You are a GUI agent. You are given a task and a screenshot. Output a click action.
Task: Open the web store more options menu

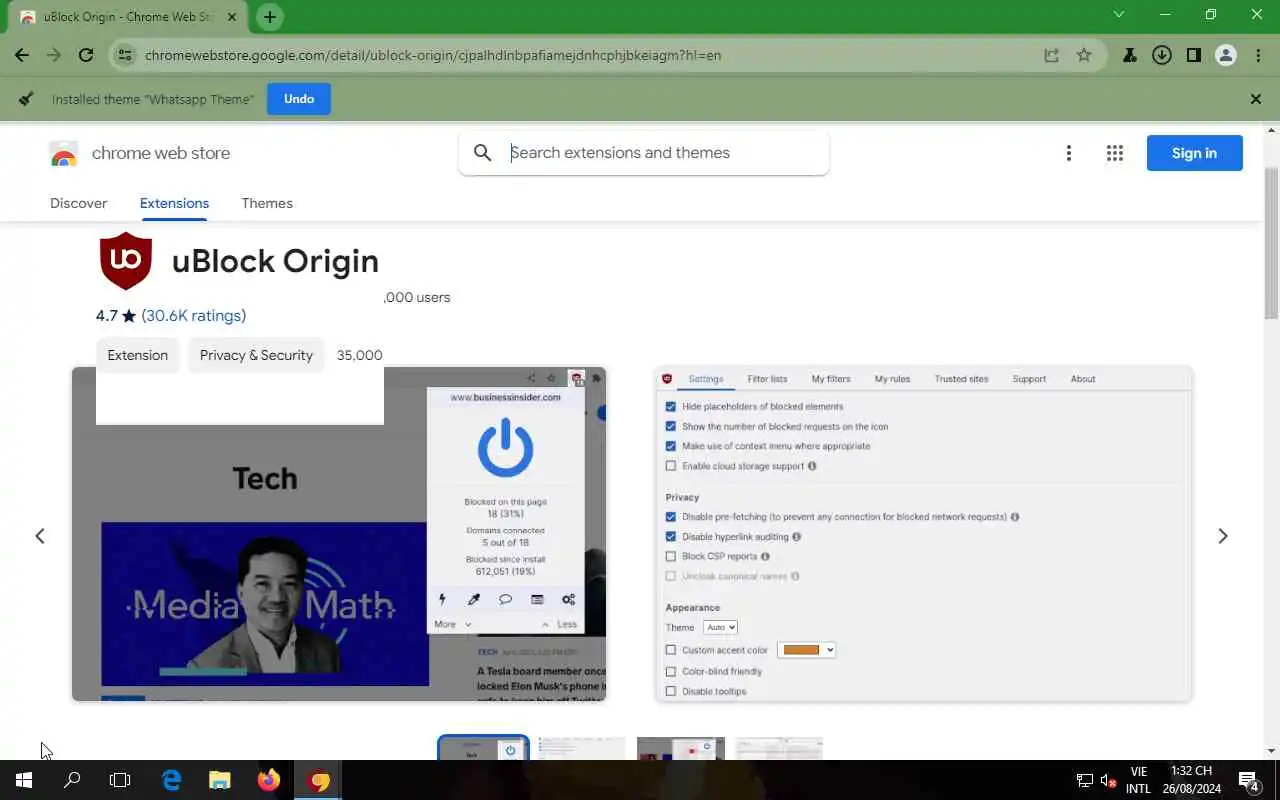[1069, 153]
